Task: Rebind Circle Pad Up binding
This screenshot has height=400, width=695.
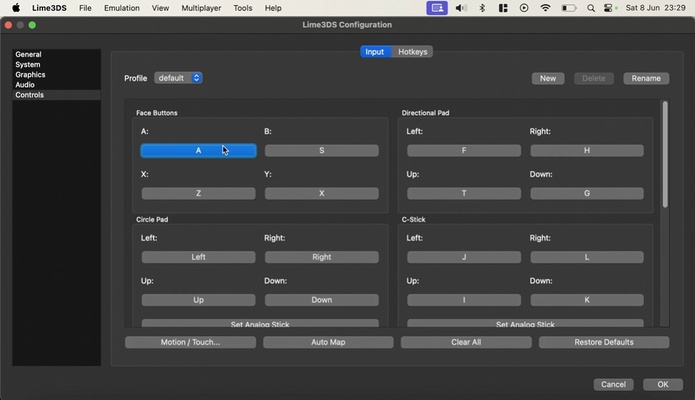Action: click(198, 300)
